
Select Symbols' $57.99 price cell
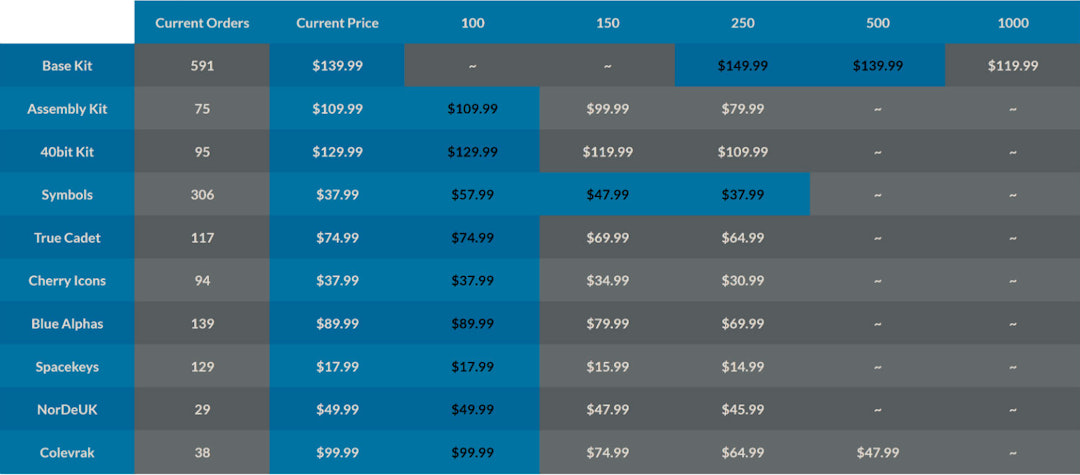click(472, 195)
